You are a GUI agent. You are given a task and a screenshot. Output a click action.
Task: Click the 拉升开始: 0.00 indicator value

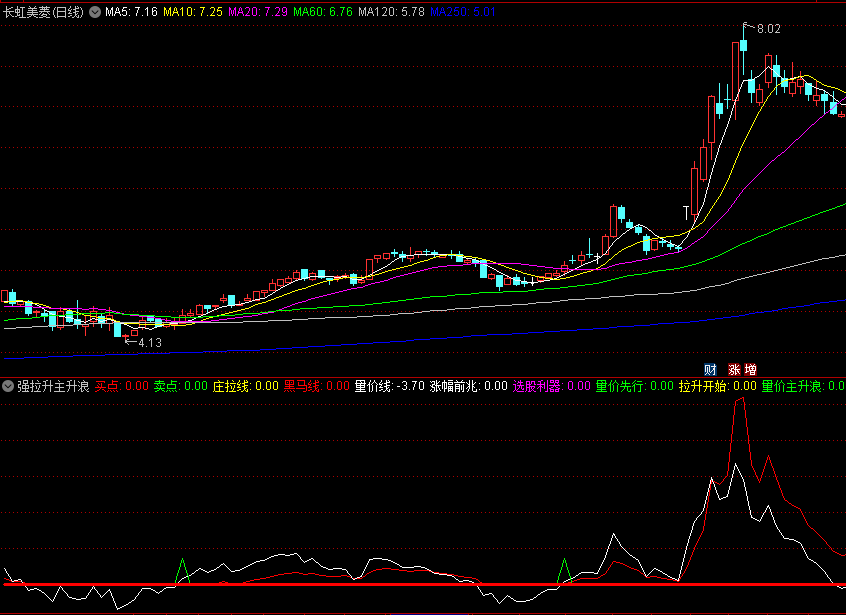point(718,386)
